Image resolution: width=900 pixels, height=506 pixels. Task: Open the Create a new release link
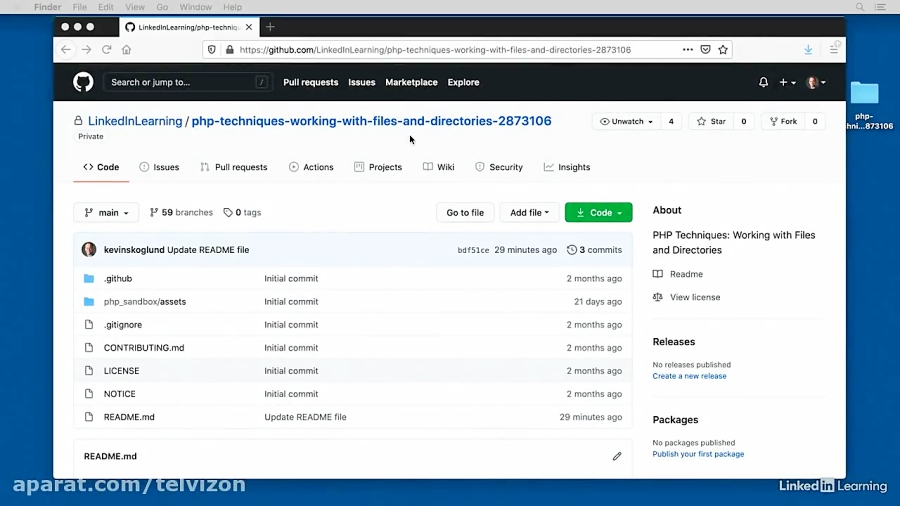(689, 376)
